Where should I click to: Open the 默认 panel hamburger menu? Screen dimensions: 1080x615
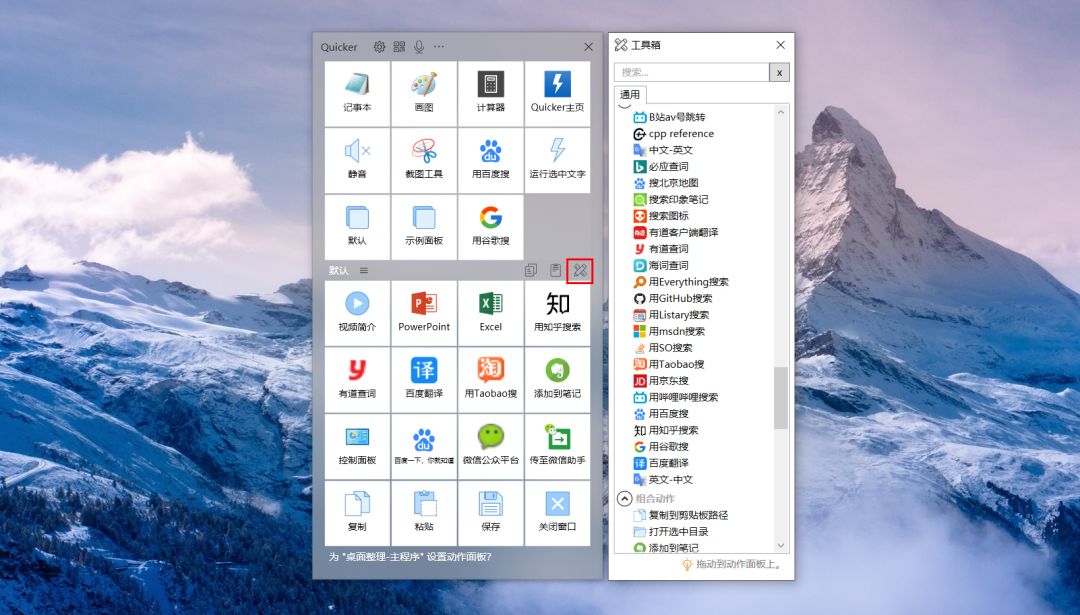tap(364, 271)
